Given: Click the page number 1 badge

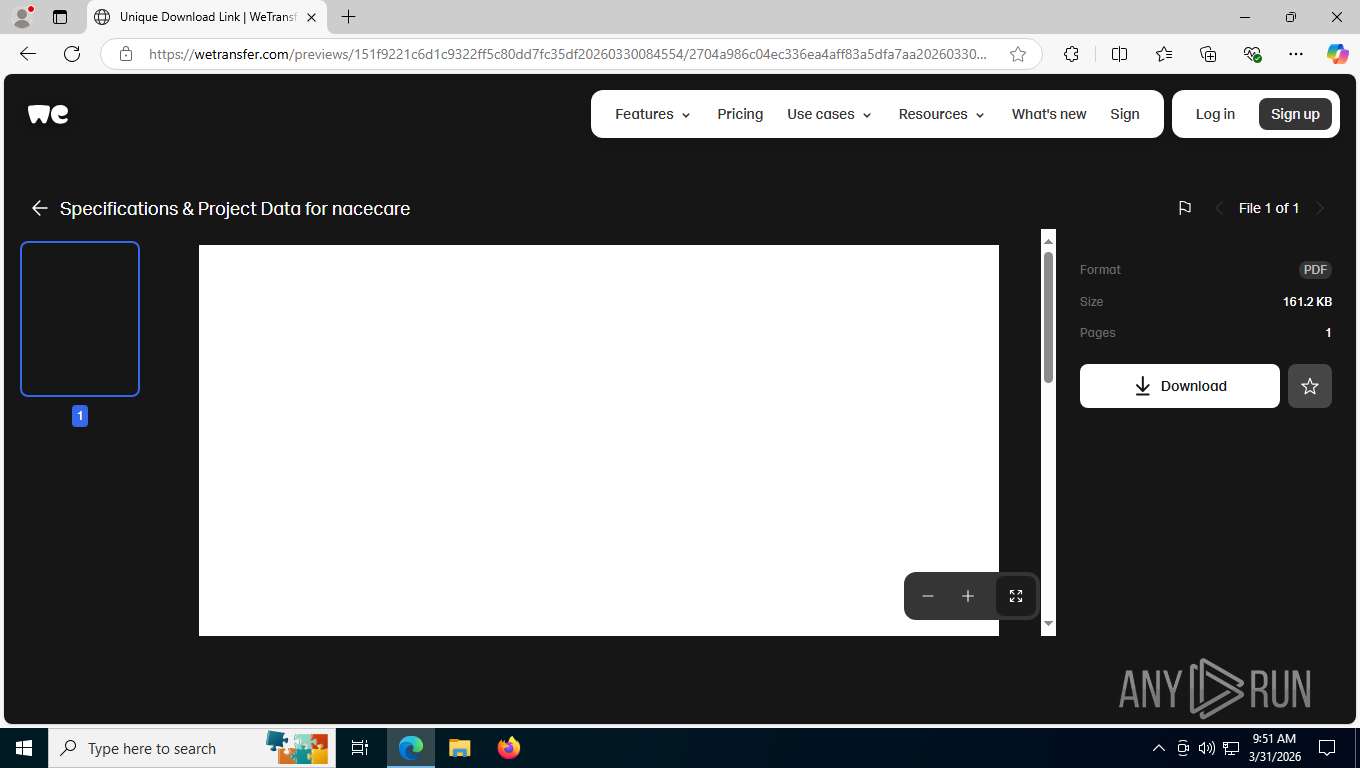Looking at the screenshot, I should (x=80, y=416).
